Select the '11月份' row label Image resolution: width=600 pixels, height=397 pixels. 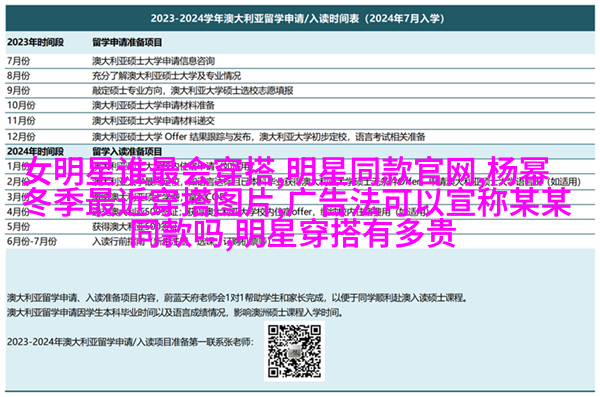pyautogui.click(x=21, y=121)
